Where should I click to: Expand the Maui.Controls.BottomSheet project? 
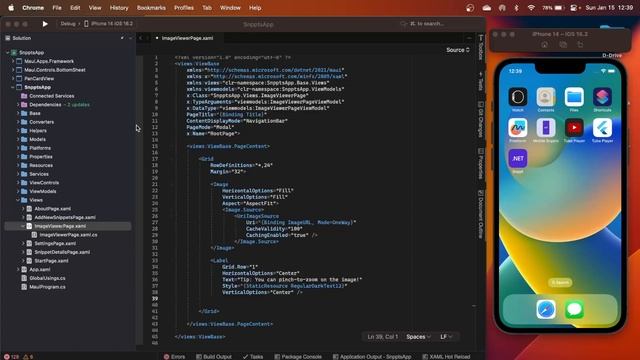(13, 70)
